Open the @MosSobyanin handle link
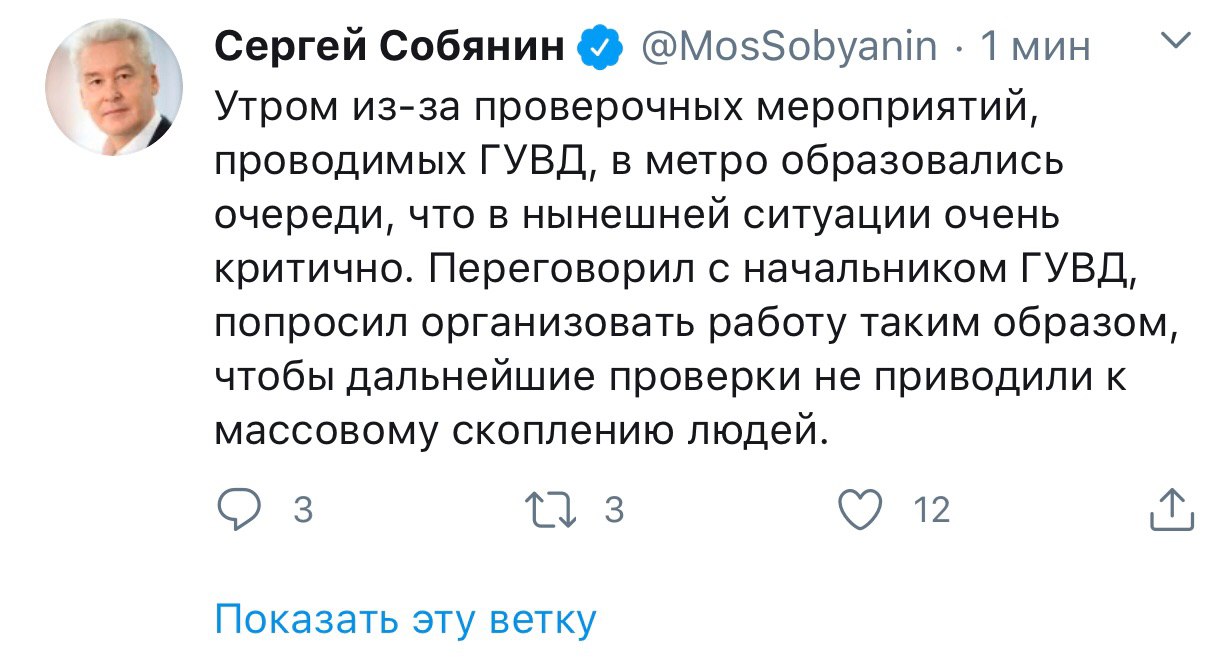 pos(788,46)
